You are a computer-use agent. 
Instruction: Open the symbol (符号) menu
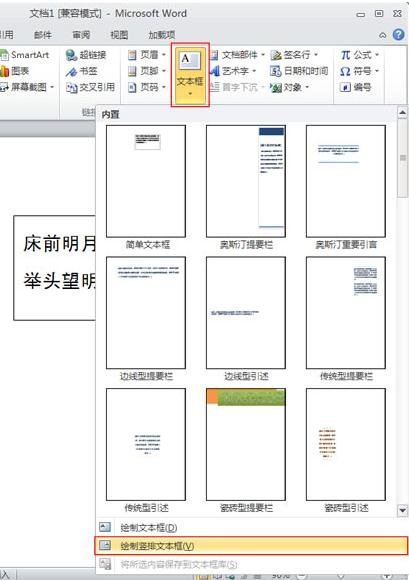[x=359, y=71]
